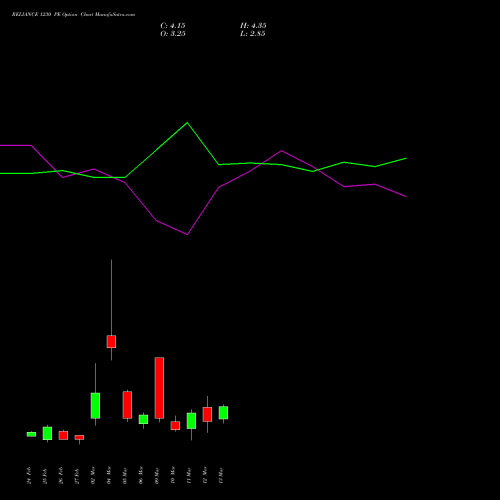The width and height of the screenshot is (500, 500).
Task: Click the '12 Mar' date label
Action: (205, 475)
